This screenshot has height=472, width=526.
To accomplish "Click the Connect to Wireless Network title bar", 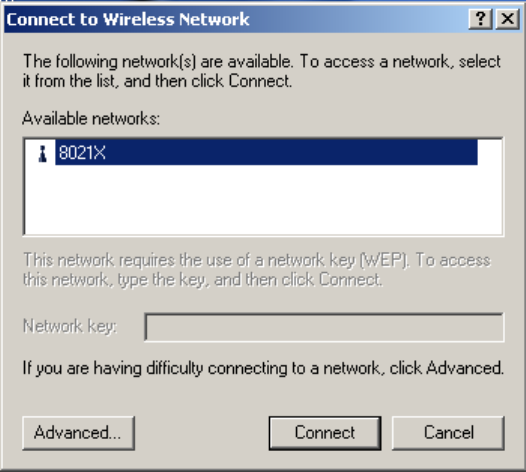I will 235,19.
